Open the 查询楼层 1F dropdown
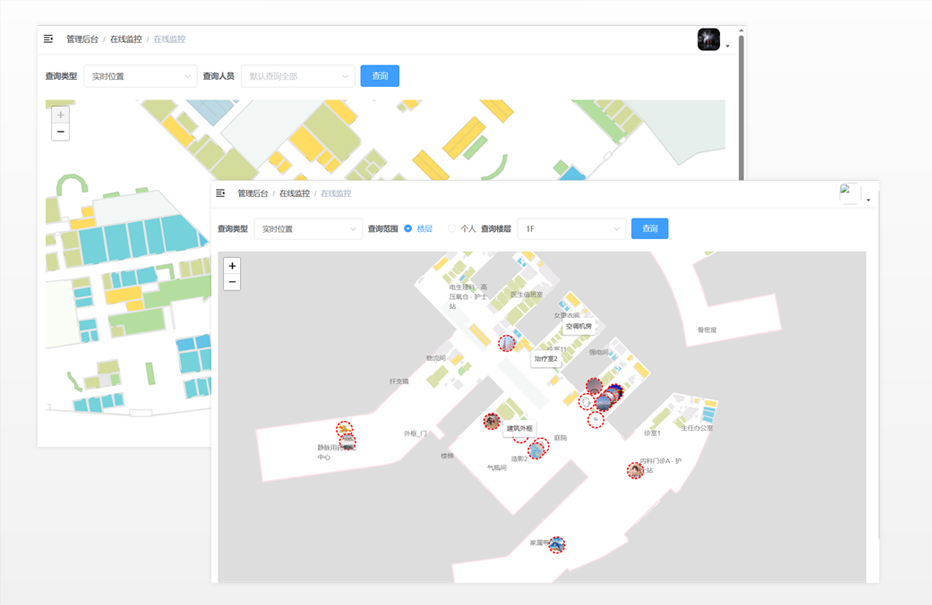932x605 pixels. coord(571,229)
